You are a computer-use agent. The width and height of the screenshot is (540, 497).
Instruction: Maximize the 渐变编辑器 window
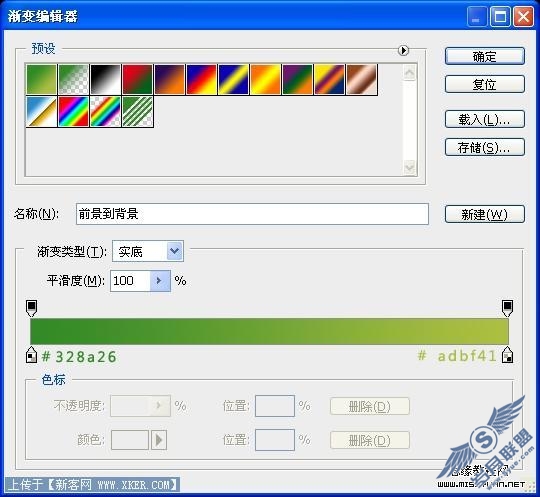(x=500, y=17)
